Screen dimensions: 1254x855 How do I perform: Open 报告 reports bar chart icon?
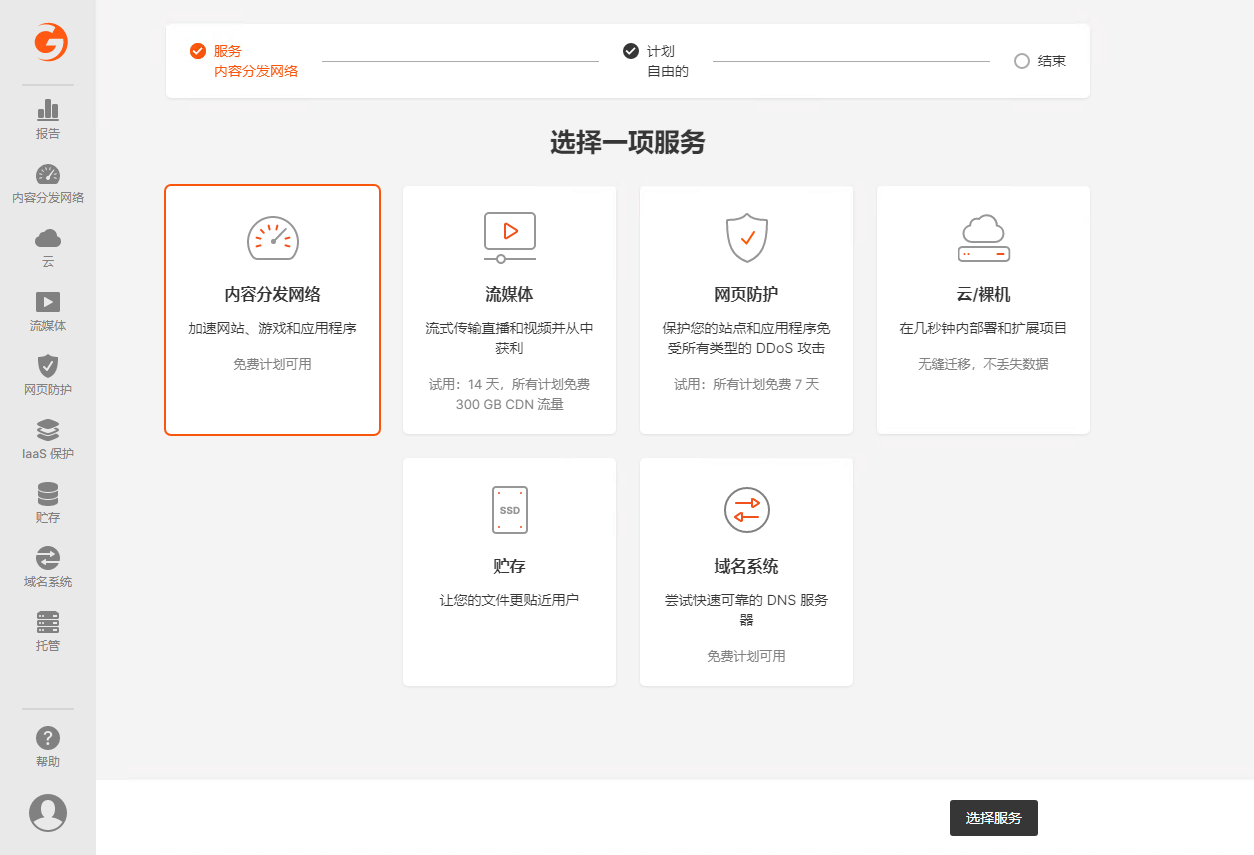click(48, 110)
